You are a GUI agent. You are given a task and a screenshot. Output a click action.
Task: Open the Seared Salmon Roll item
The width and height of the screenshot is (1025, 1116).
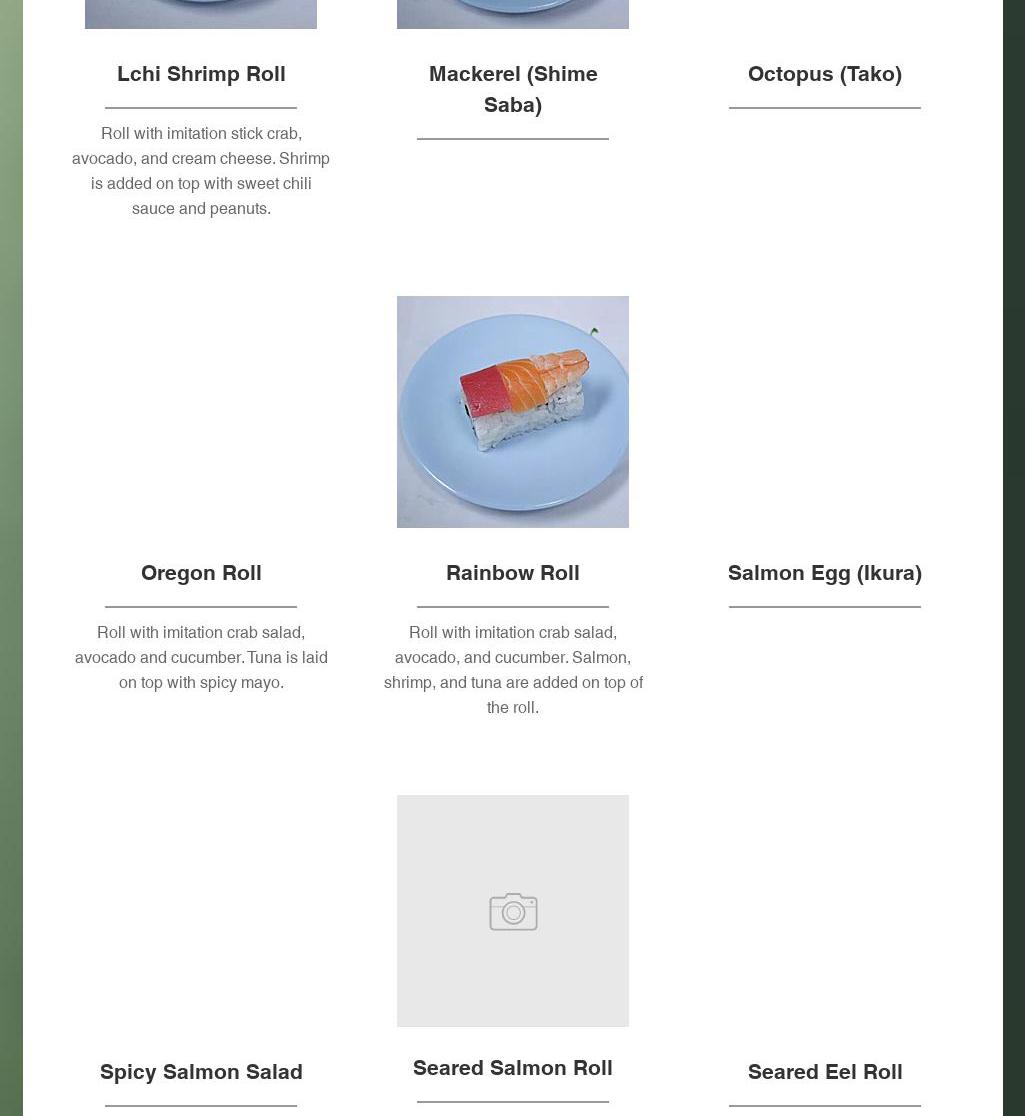pos(513,1068)
